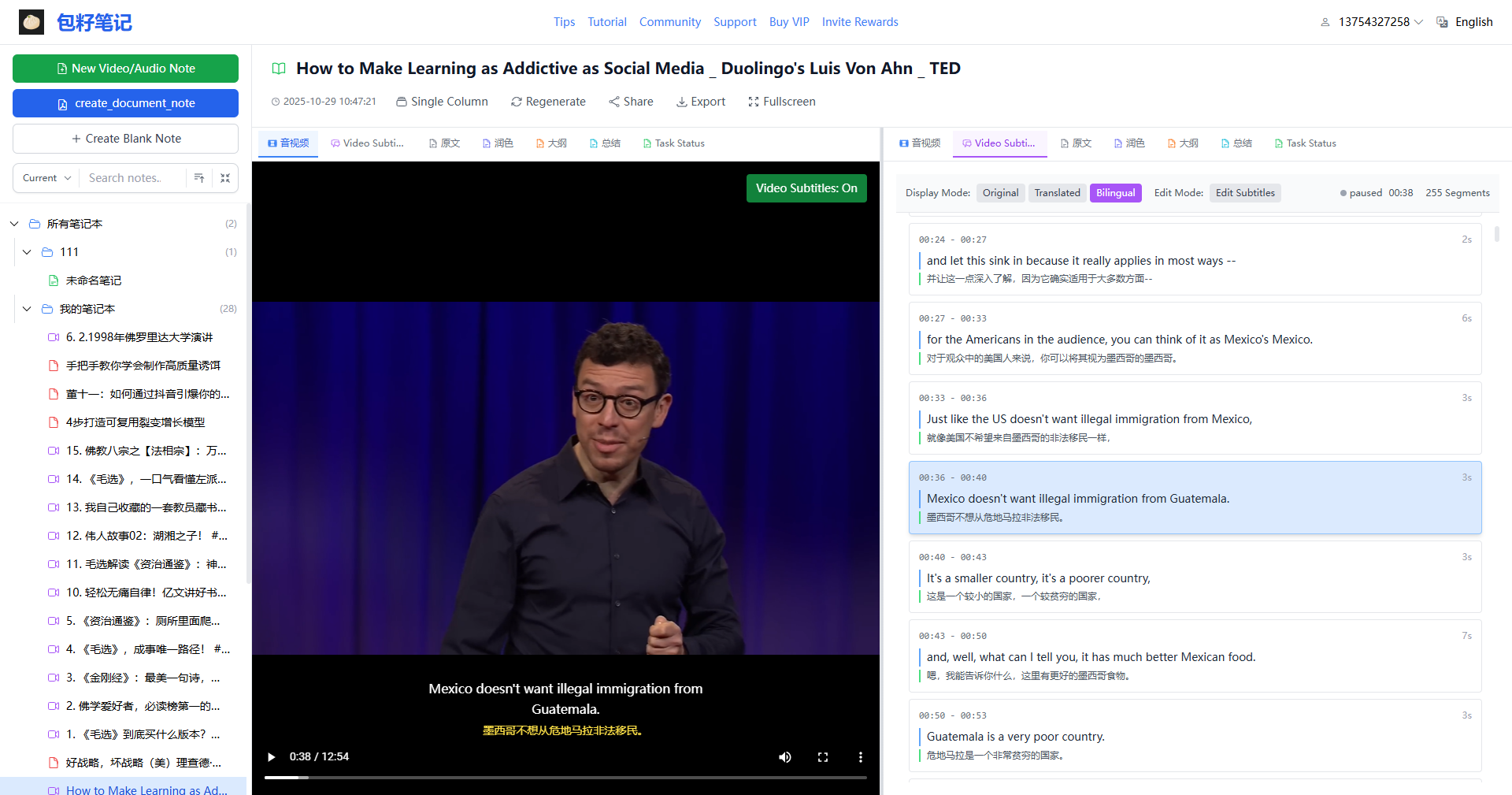Click the Share icon in the toolbar
The image size is (1512, 795).
coord(614,102)
